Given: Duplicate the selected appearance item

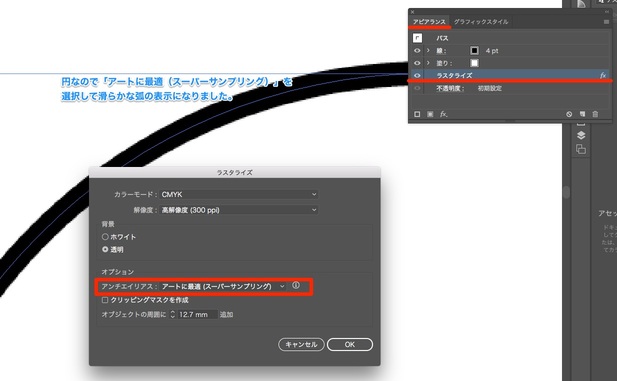Looking at the screenshot, I should coord(582,114).
